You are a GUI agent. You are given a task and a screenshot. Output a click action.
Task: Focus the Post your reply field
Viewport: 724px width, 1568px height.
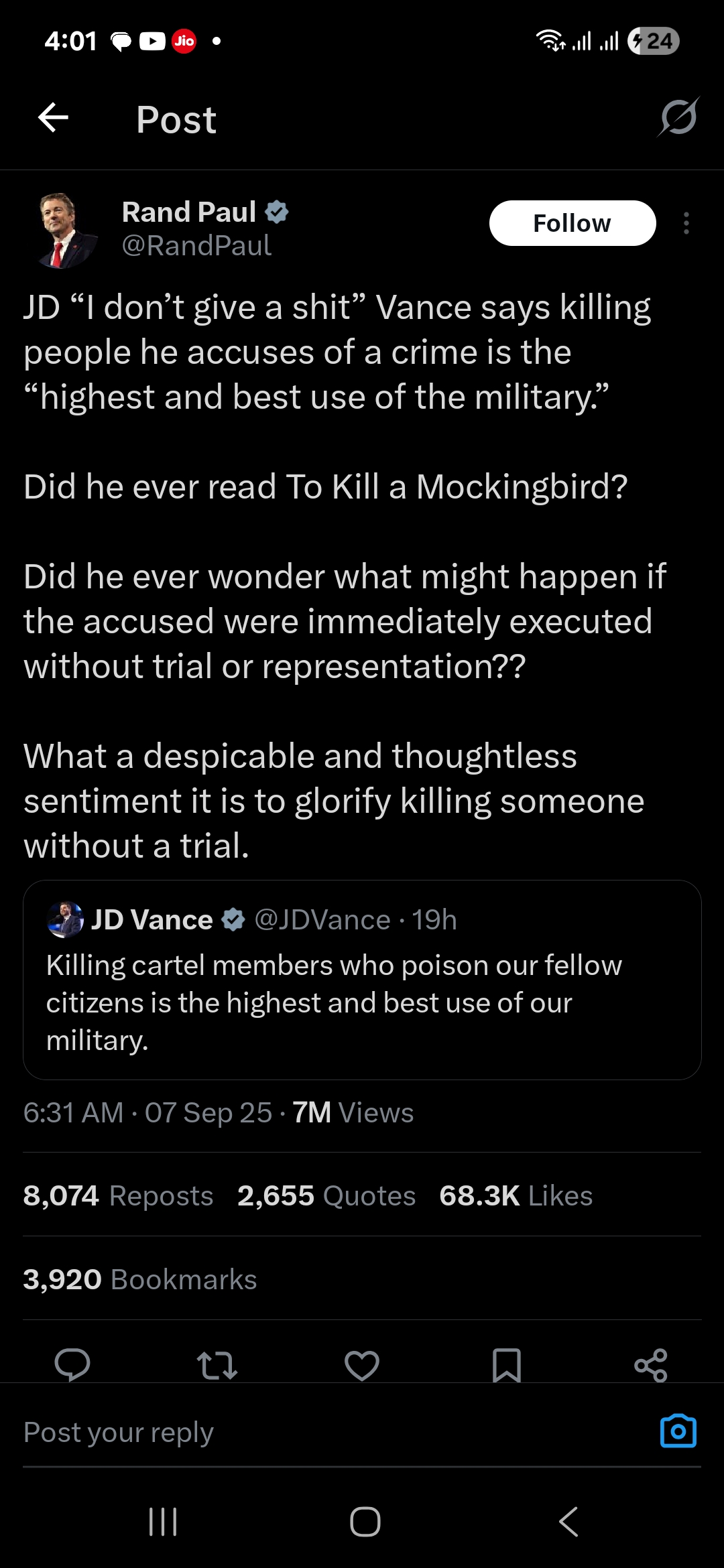coord(268,1433)
